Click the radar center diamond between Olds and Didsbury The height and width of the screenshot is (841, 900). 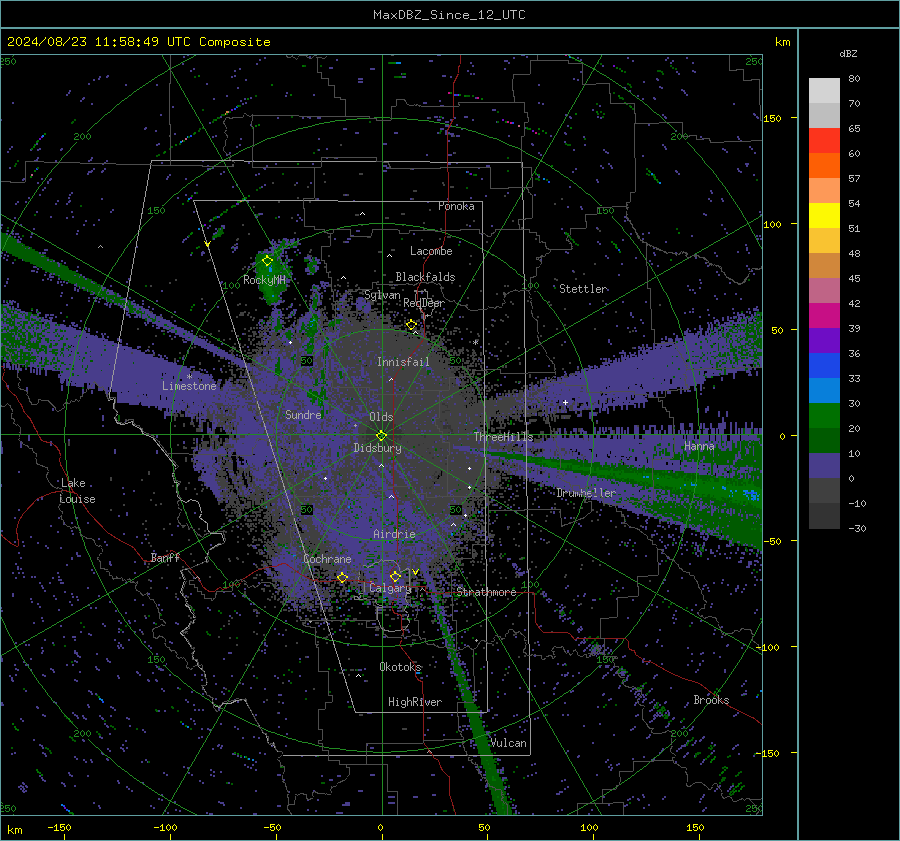[x=381, y=435]
